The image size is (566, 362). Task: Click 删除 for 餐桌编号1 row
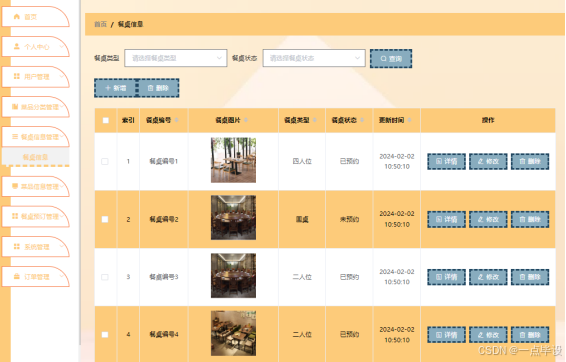[x=530, y=161]
